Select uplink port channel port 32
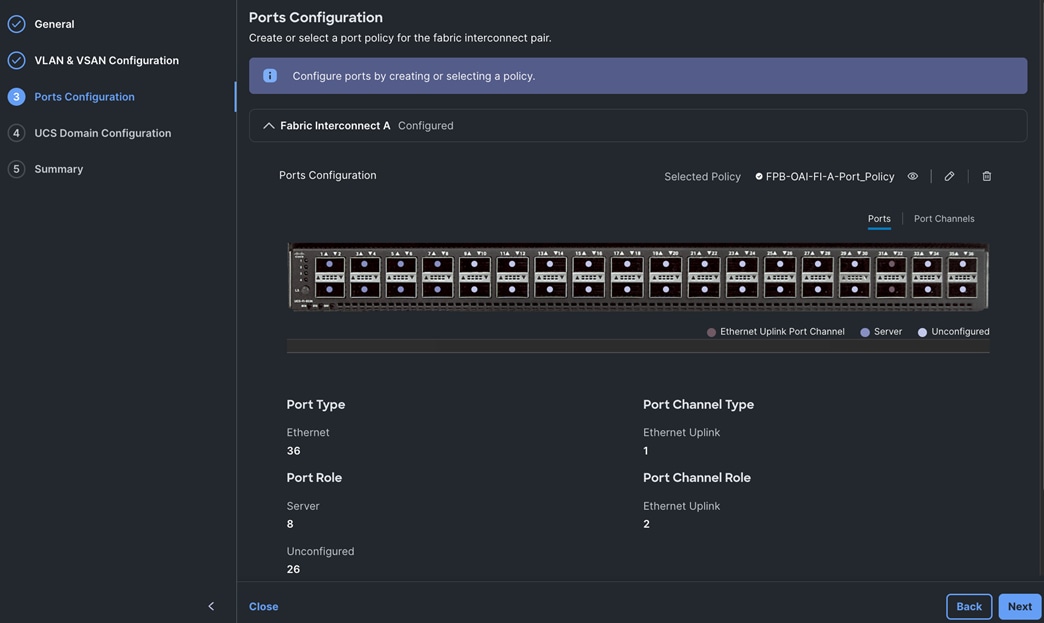Viewport: 1044px width, 623px height. (x=892, y=290)
